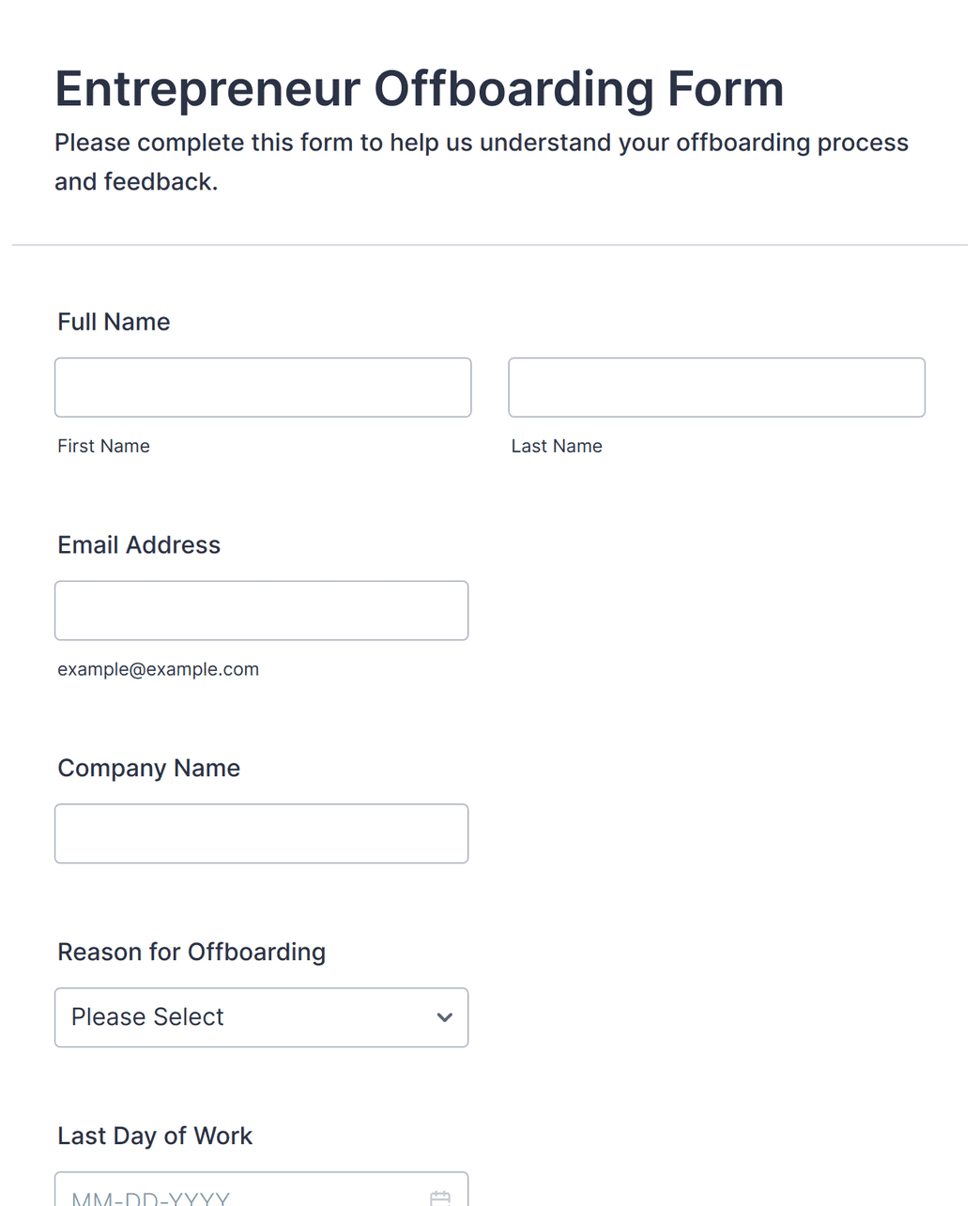Image resolution: width=980 pixels, height=1206 pixels.
Task: Click the form description paragraph
Action: tap(482, 161)
